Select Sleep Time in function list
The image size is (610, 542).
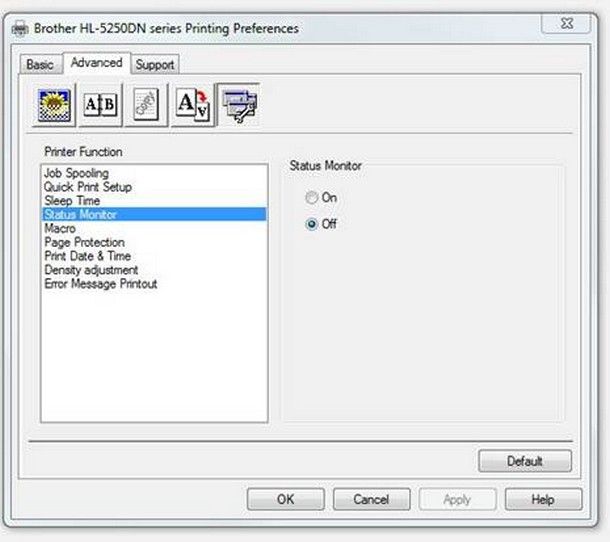pos(154,200)
